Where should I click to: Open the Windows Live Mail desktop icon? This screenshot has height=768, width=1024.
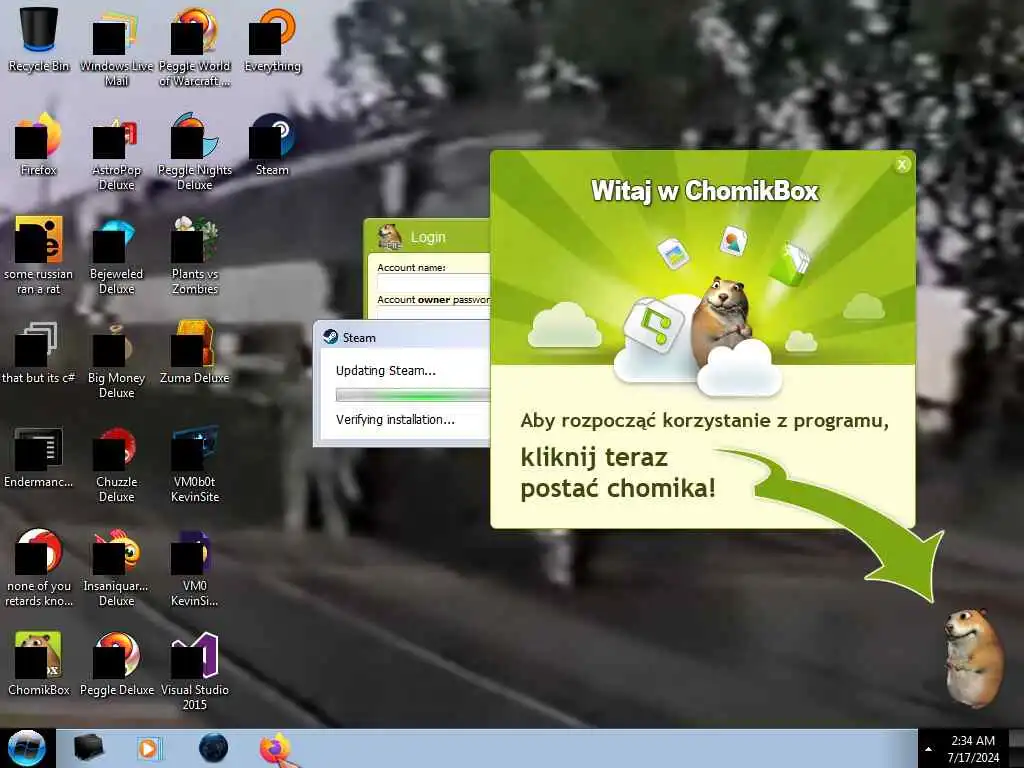click(116, 47)
